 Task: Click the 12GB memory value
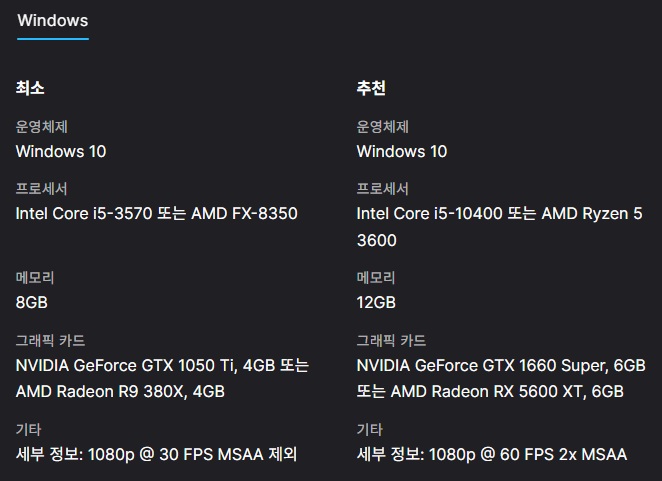[x=376, y=302]
